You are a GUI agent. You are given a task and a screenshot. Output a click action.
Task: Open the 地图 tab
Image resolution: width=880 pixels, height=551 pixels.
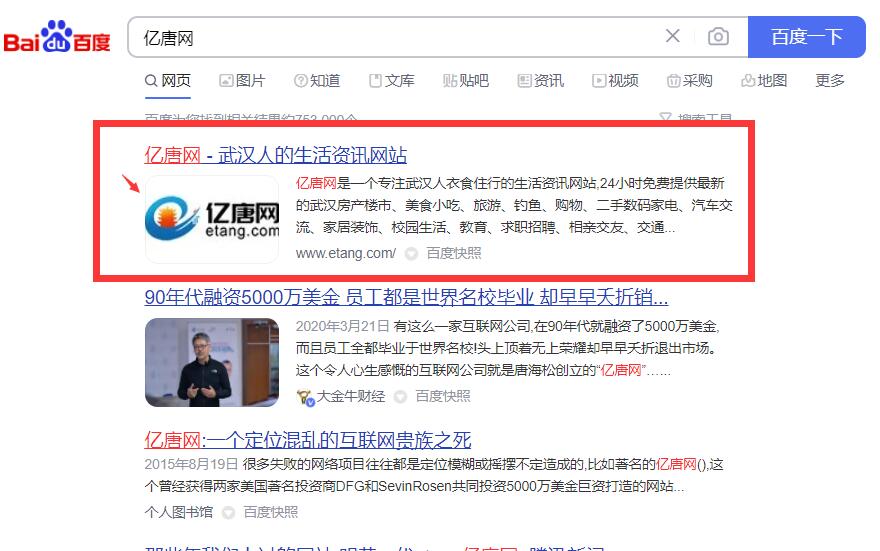tap(764, 81)
